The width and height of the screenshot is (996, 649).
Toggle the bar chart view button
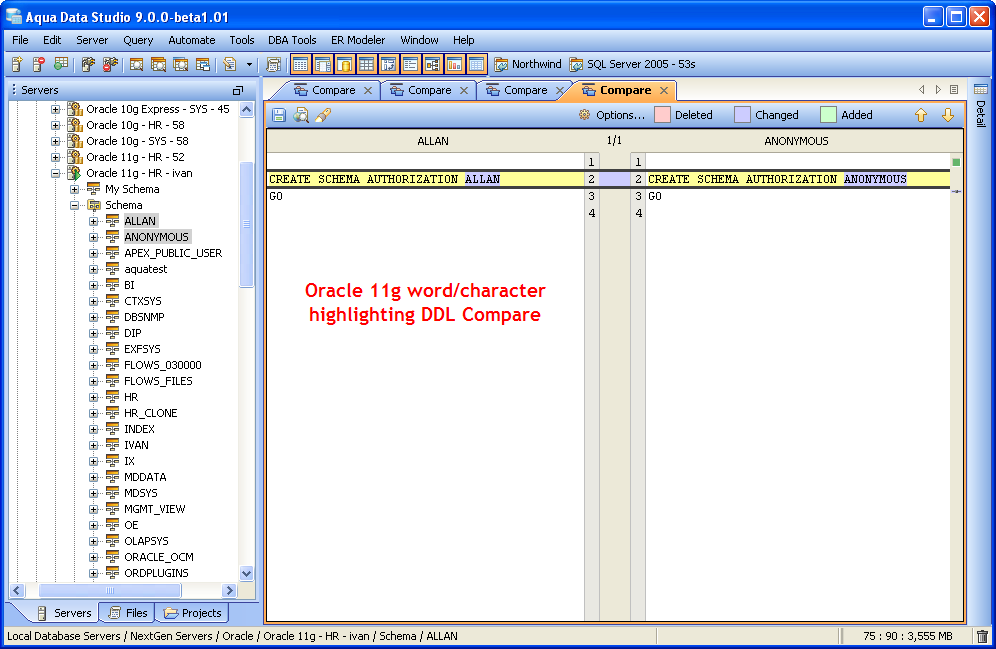click(454, 64)
